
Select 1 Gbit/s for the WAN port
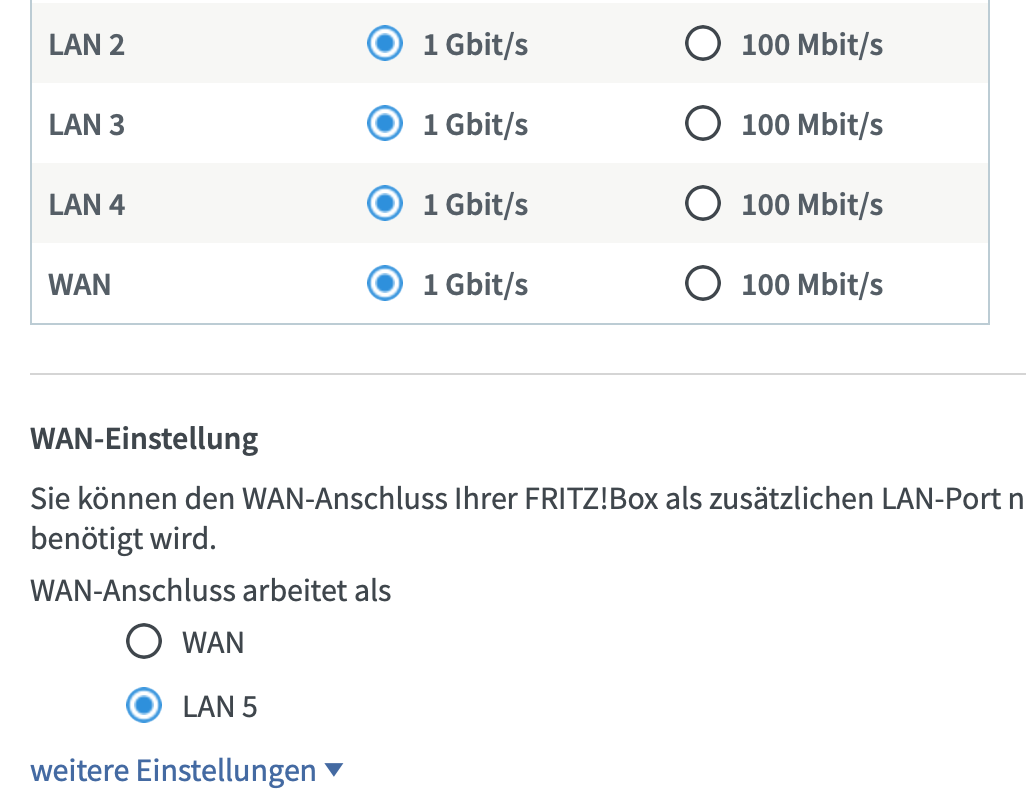(384, 283)
